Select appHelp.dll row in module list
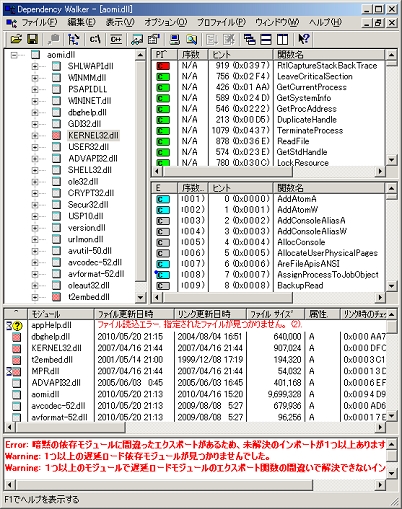Viewport: 402px width, 509px height. click(x=196, y=325)
